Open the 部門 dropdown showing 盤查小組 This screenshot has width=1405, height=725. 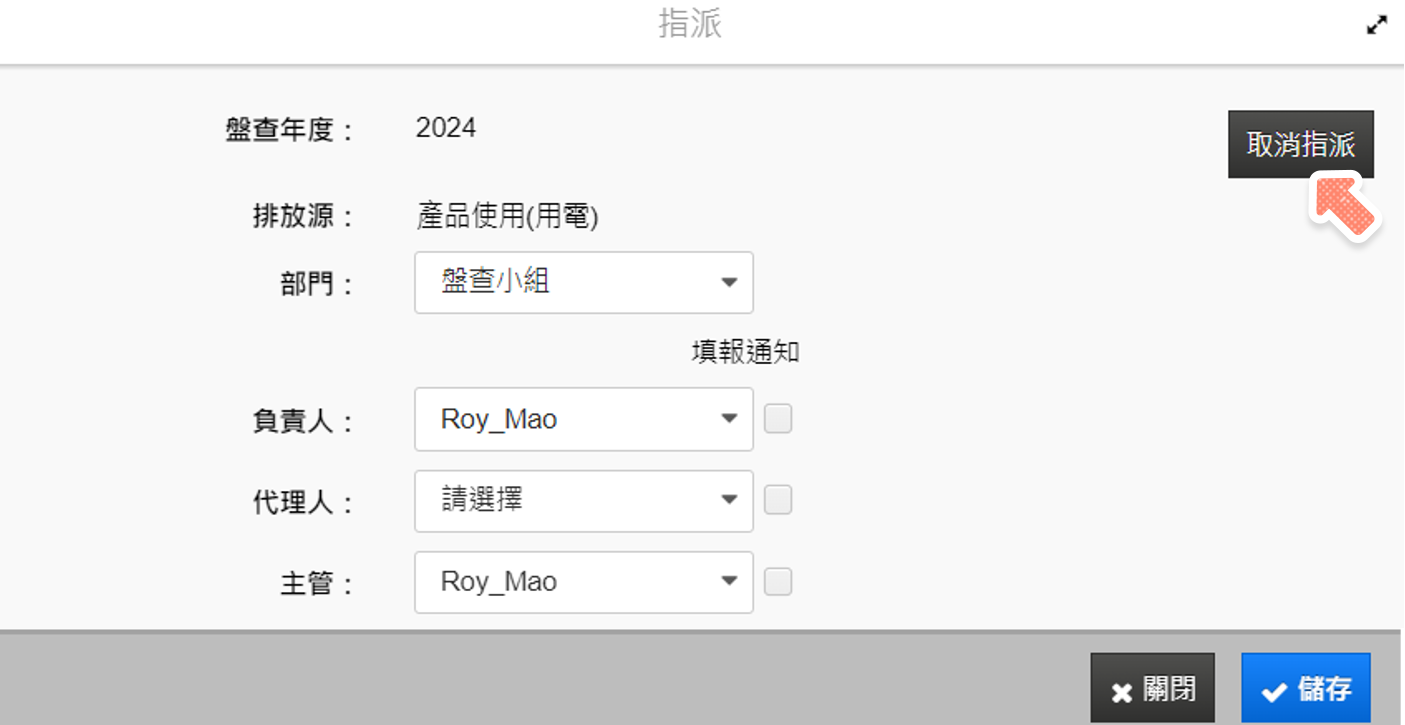click(583, 282)
